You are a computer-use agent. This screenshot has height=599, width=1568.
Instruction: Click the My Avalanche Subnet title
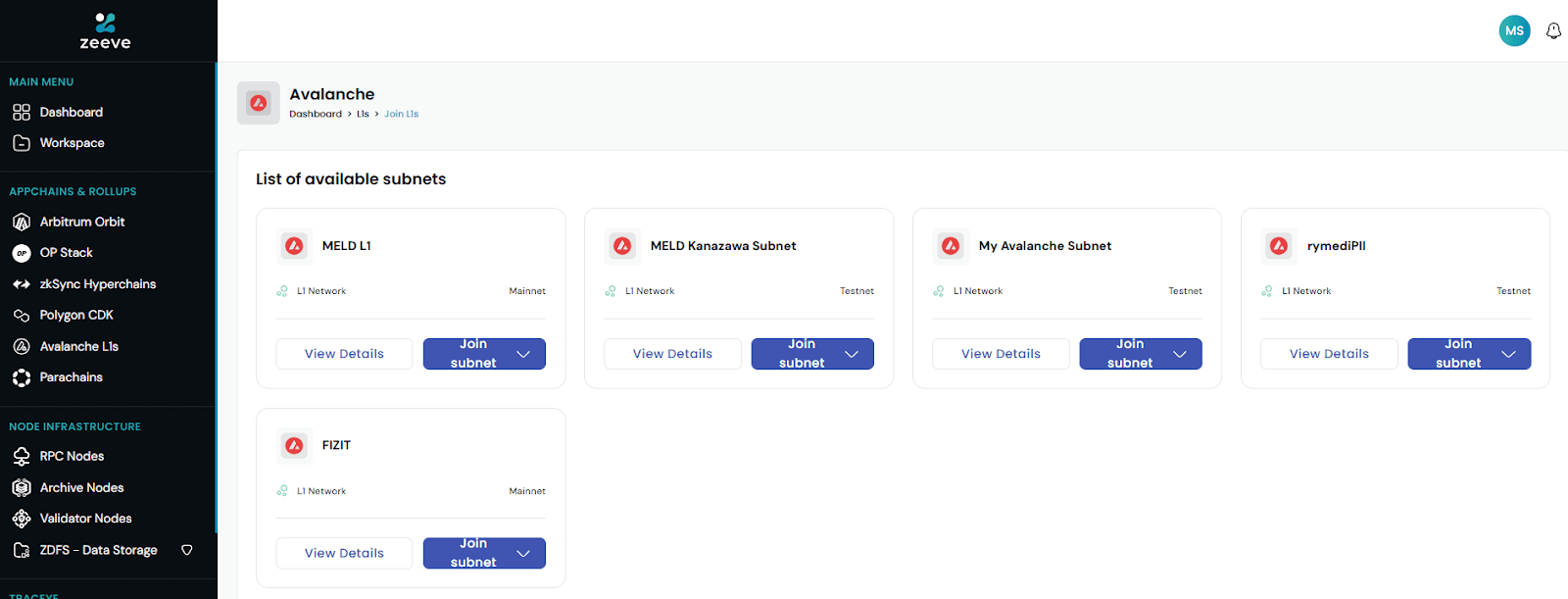coord(1045,246)
